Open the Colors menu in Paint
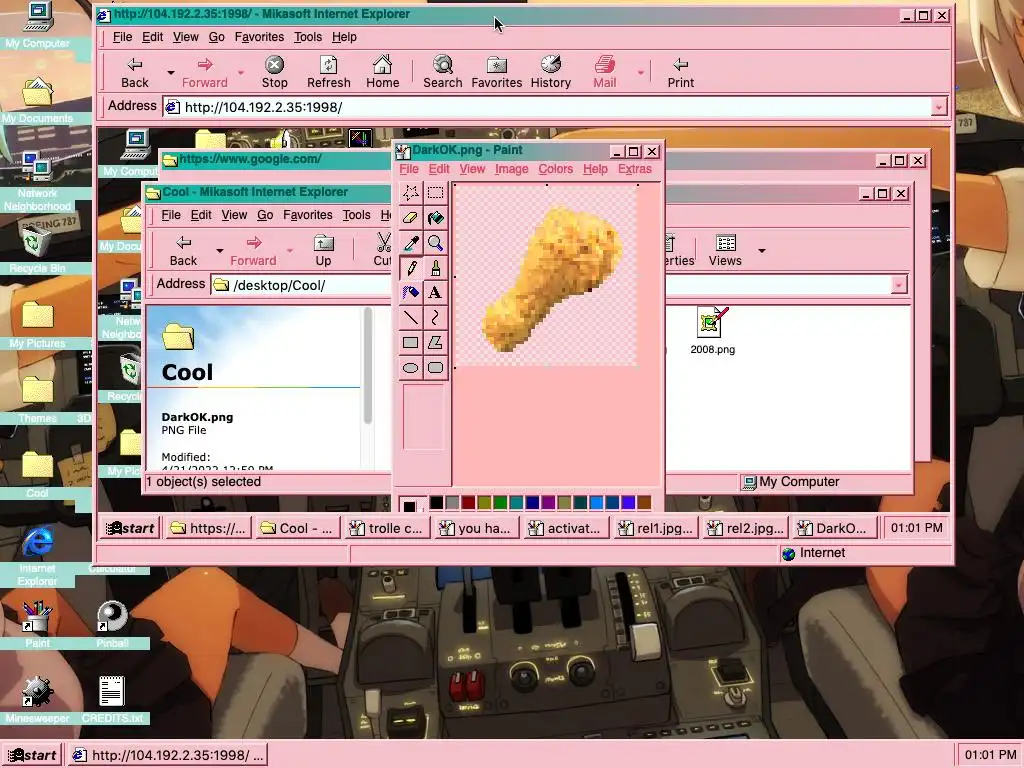The width and height of the screenshot is (1024, 768). 556,169
